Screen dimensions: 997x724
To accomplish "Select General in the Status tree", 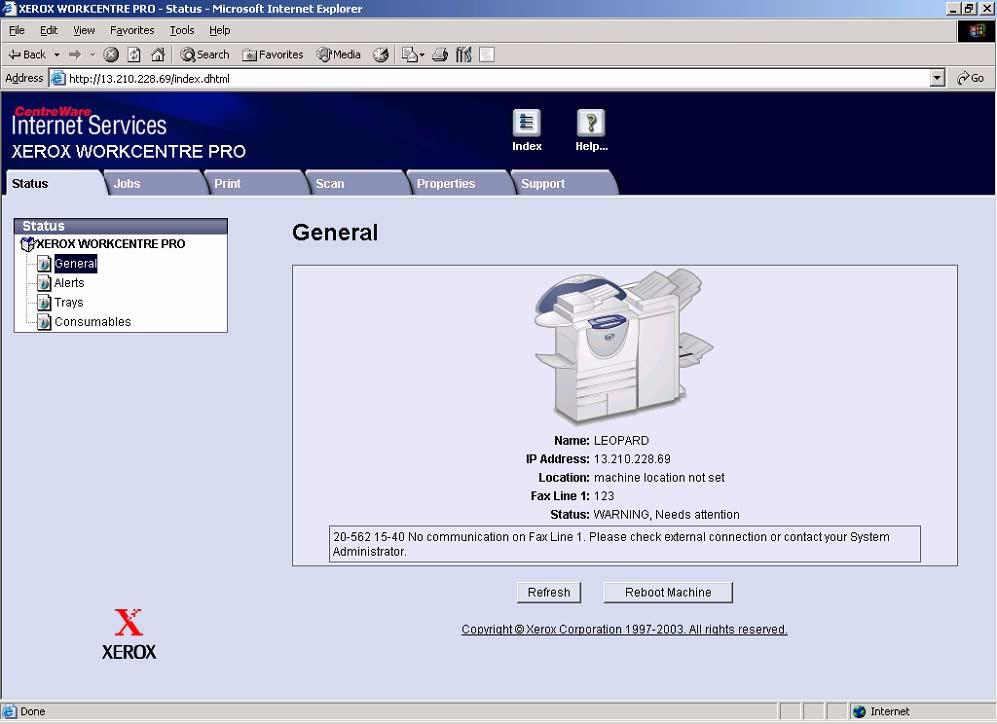I will tap(76, 263).
